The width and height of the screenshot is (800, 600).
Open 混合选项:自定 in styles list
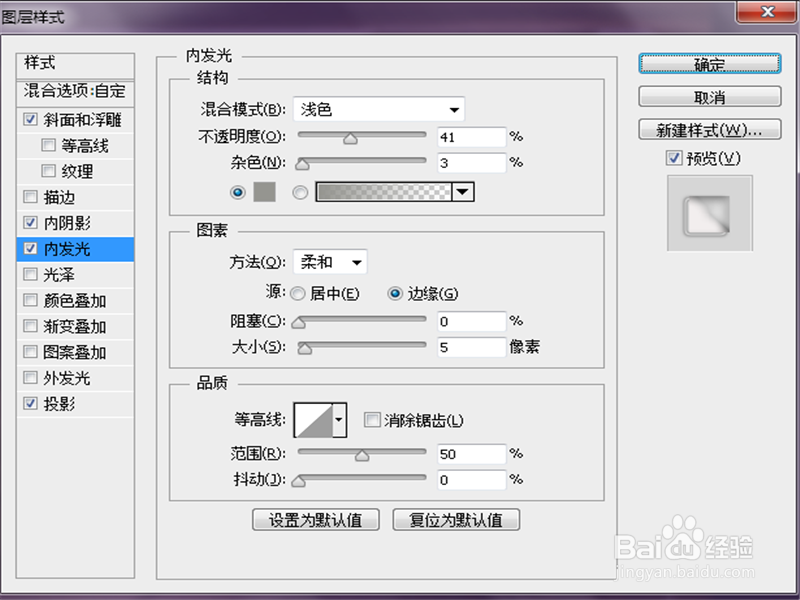[75, 92]
